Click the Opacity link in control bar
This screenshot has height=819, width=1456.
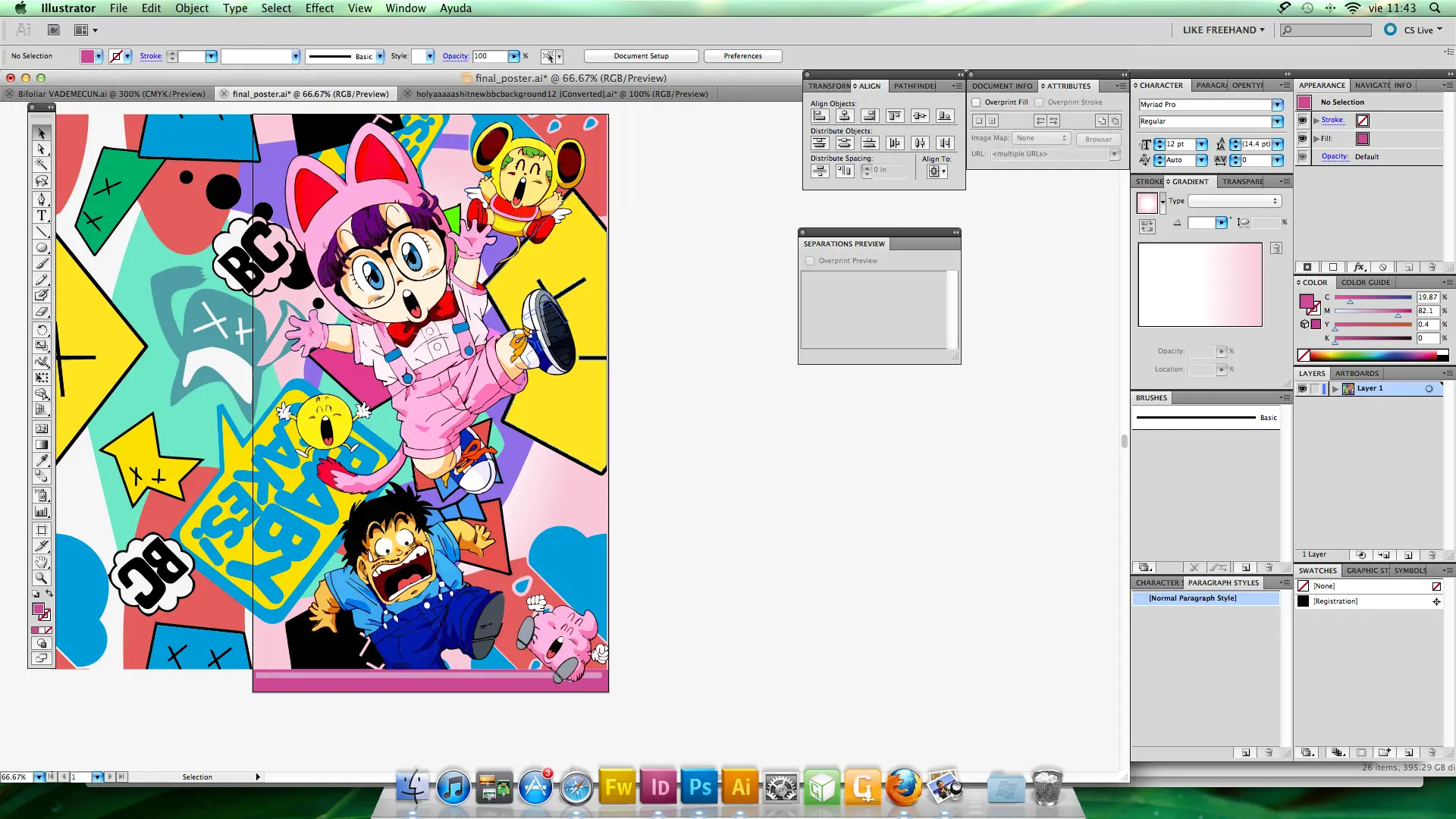coord(455,56)
